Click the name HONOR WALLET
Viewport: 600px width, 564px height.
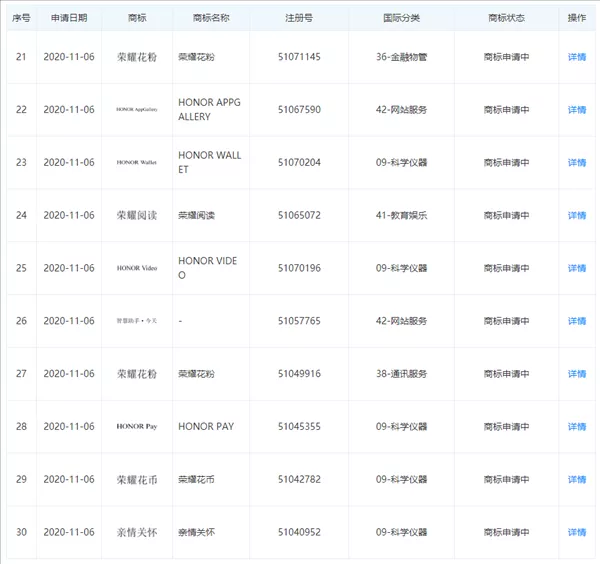pos(209,162)
